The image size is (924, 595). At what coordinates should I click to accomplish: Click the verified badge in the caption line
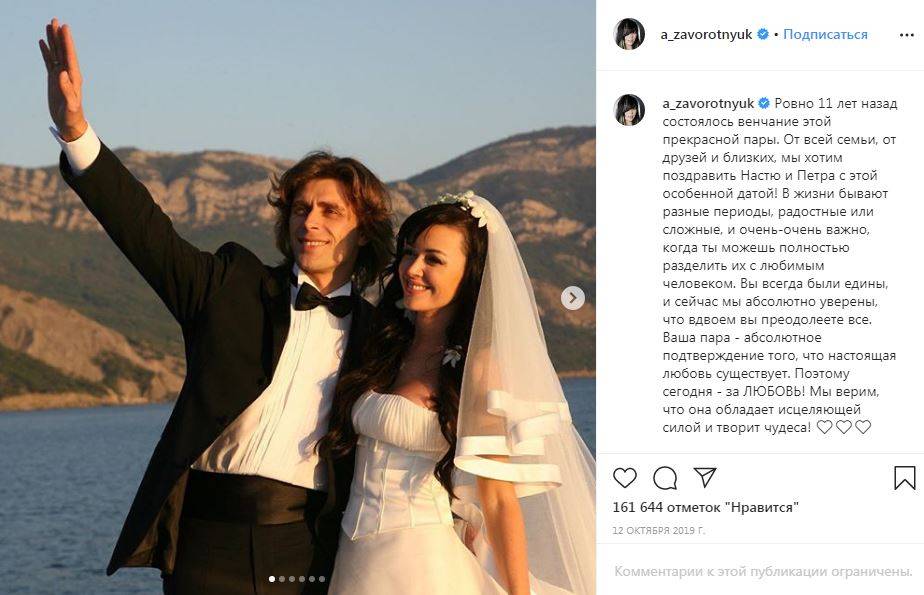click(763, 103)
